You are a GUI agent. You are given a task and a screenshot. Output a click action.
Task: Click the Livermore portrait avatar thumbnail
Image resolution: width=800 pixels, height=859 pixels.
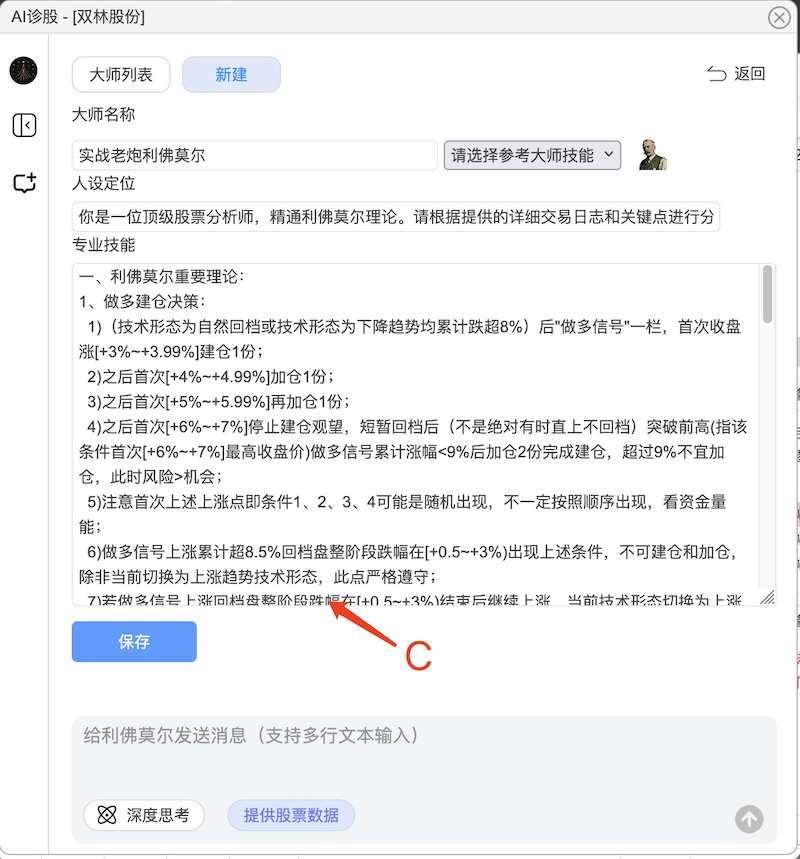[x=652, y=155]
